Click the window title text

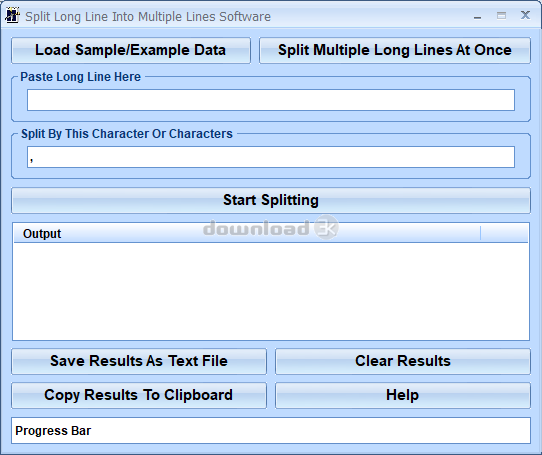point(148,17)
